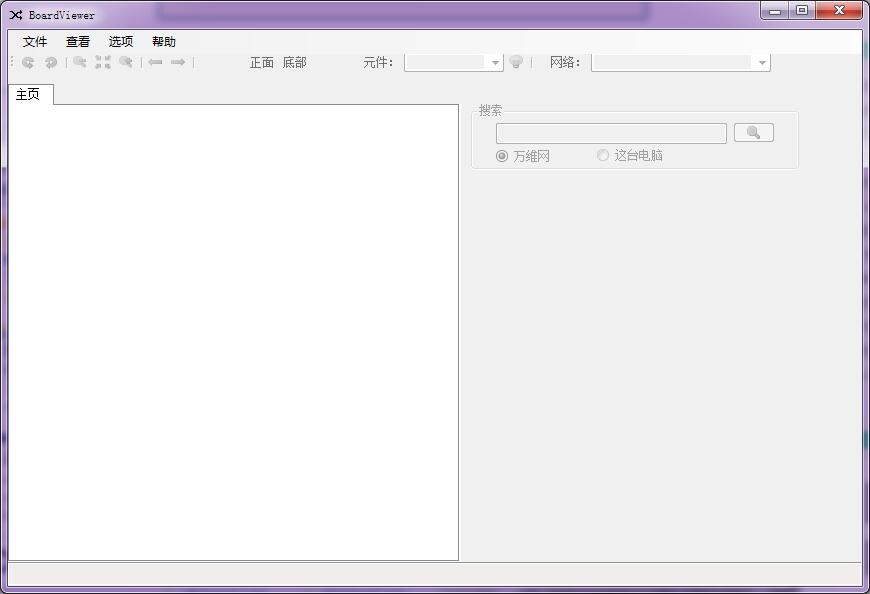Open the 文件 menu

35,42
